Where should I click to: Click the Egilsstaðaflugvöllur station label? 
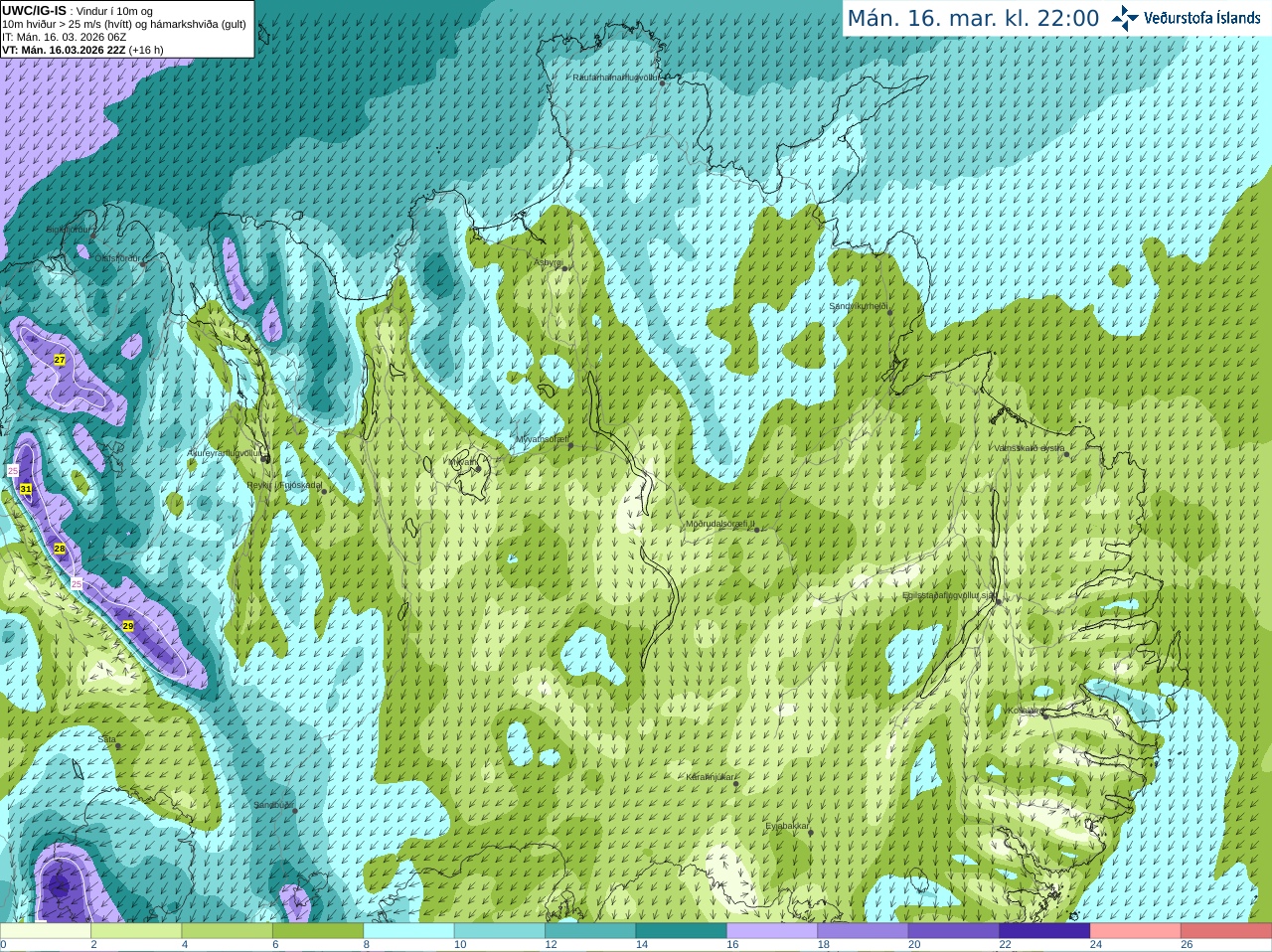click(x=949, y=595)
